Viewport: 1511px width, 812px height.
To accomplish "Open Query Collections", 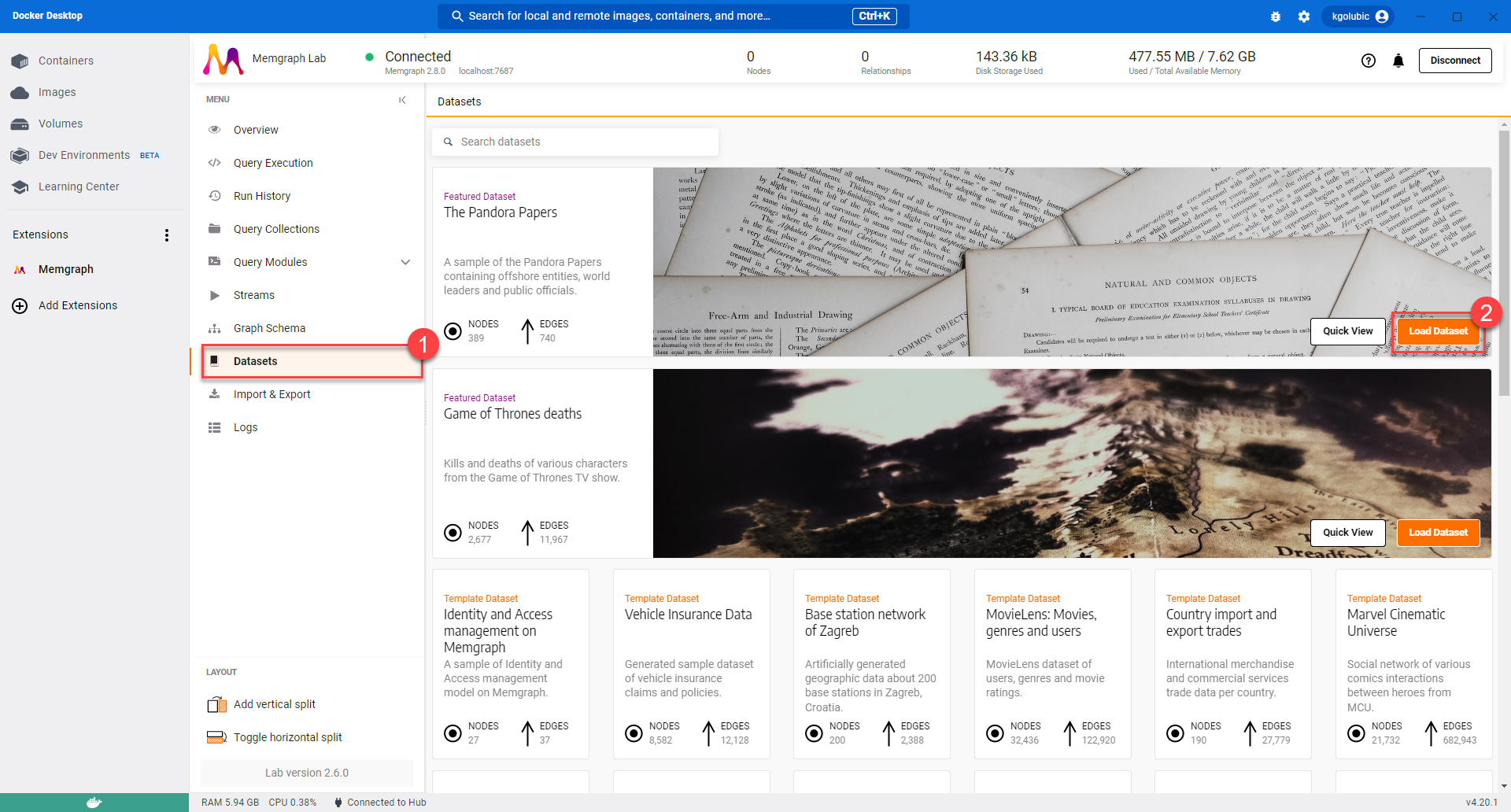I will (276, 229).
